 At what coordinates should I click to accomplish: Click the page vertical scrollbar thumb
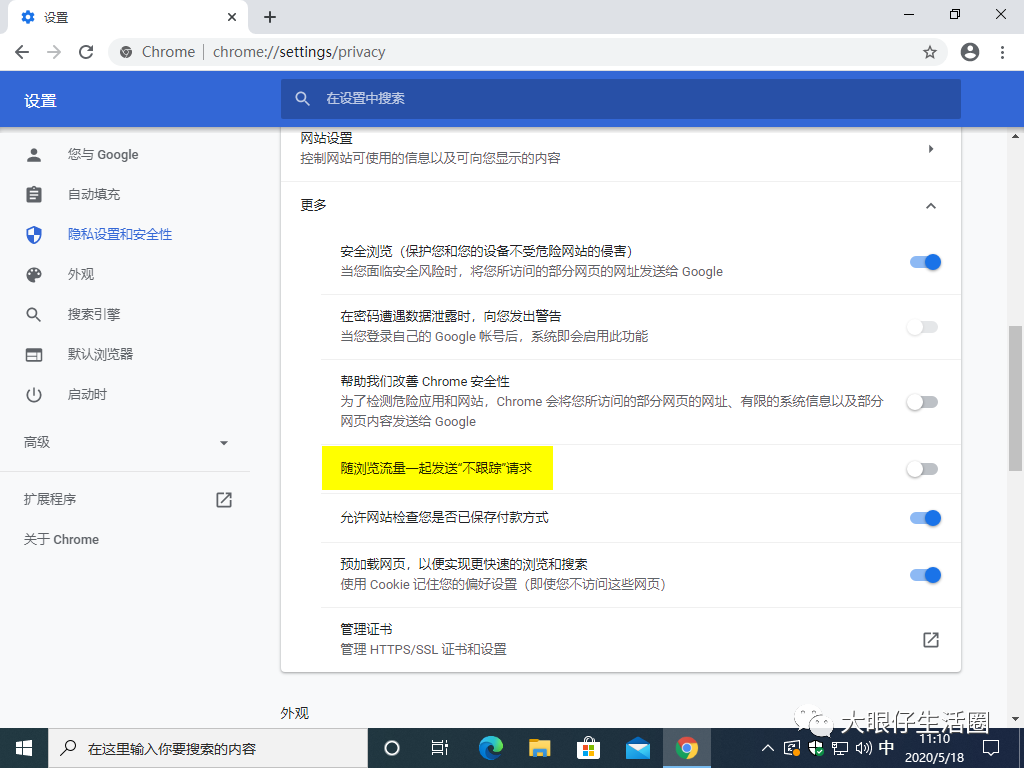1016,398
